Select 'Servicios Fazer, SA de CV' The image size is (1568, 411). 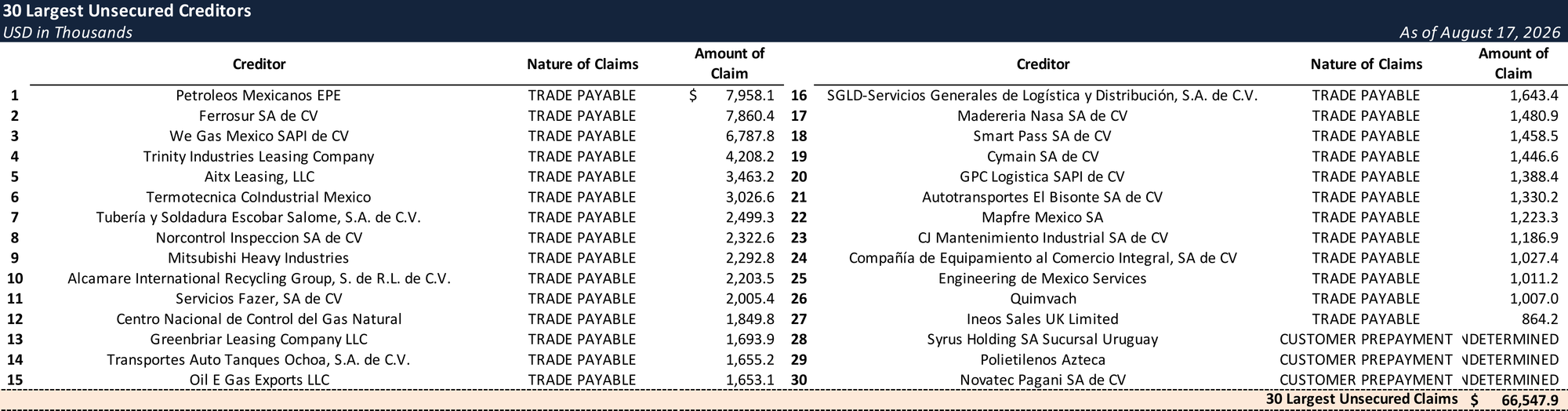259,300
